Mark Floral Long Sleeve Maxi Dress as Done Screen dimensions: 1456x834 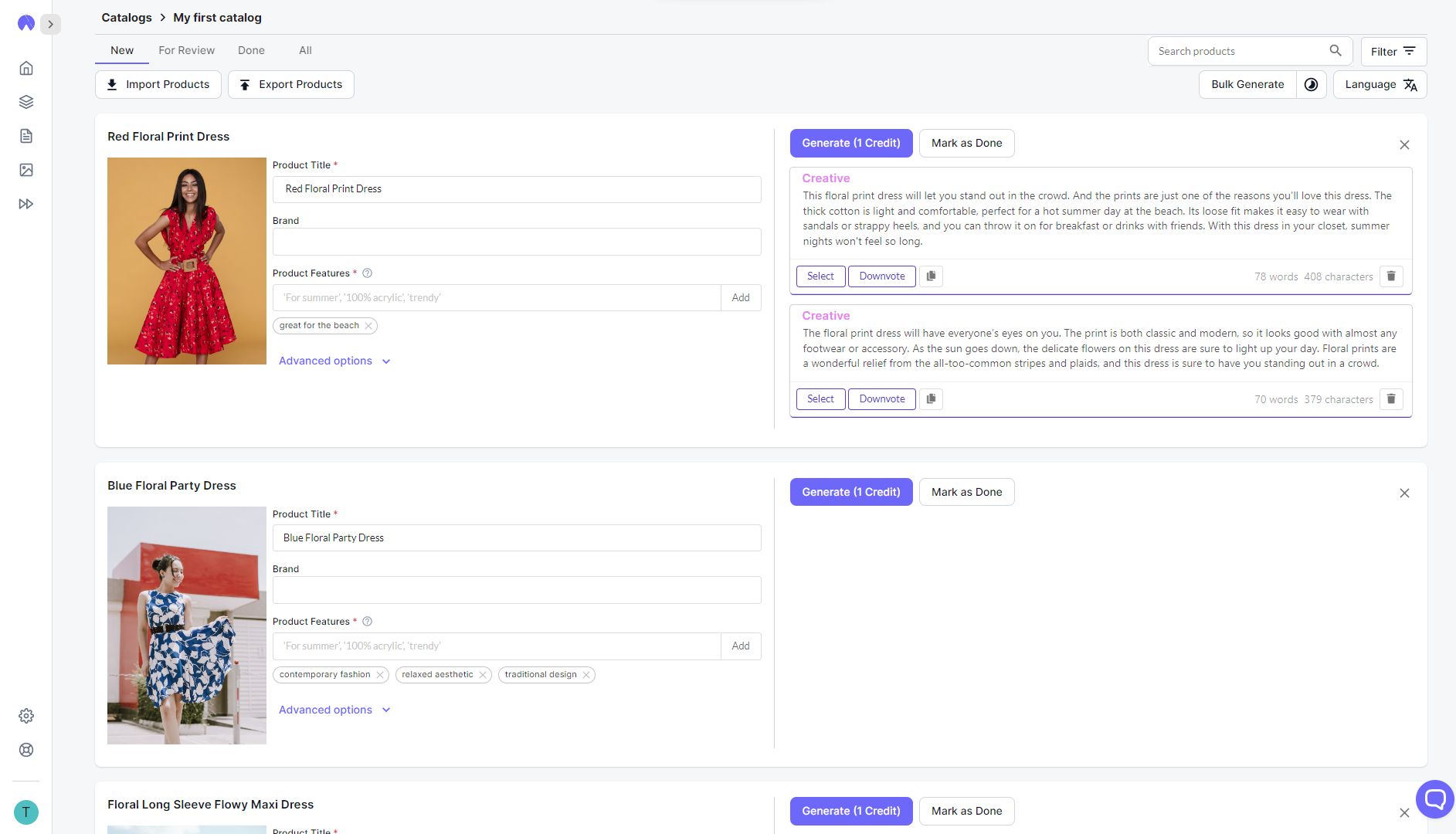pyautogui.click(x=966, y=811)
